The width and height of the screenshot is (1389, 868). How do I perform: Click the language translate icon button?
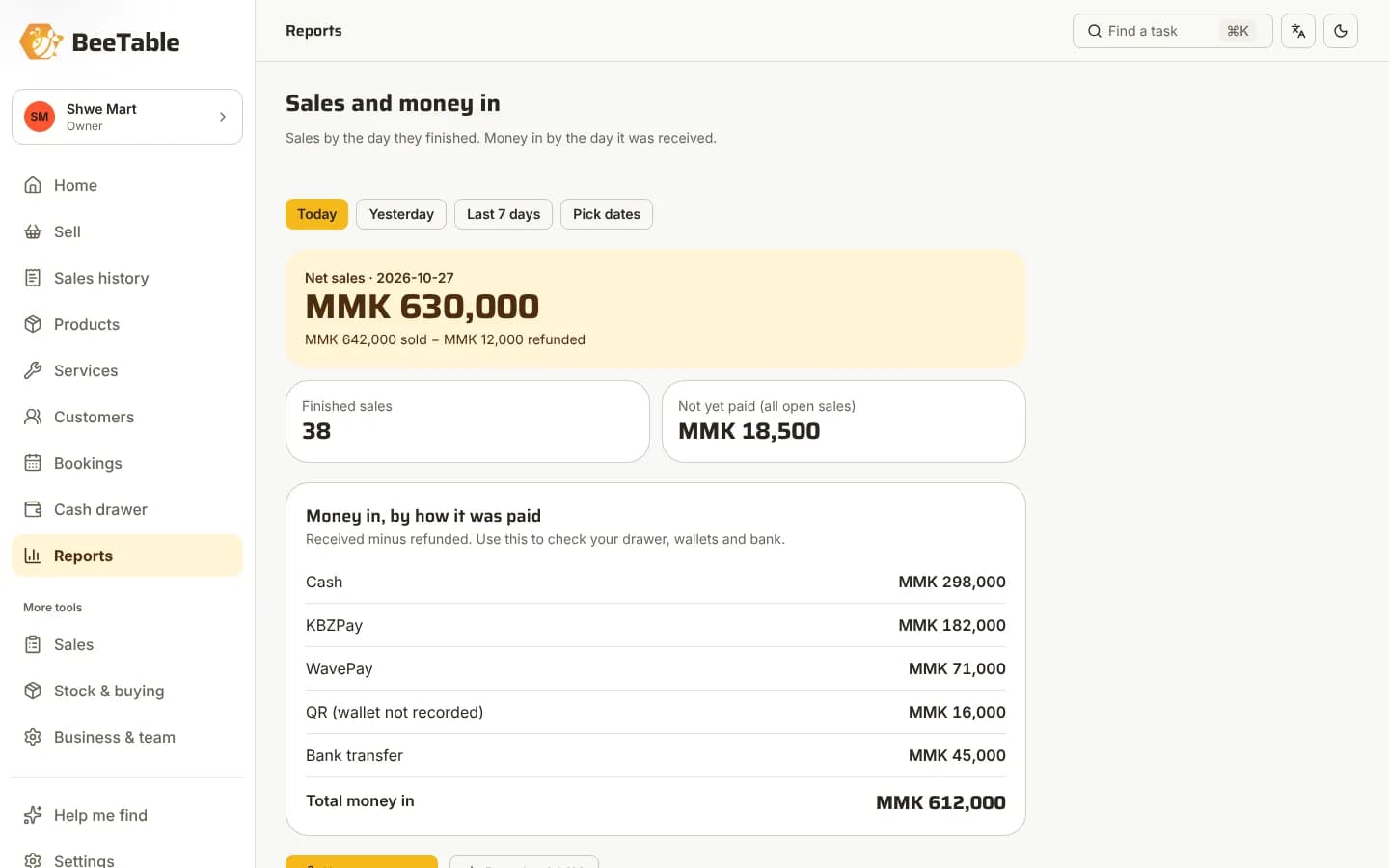point(1298,31)
